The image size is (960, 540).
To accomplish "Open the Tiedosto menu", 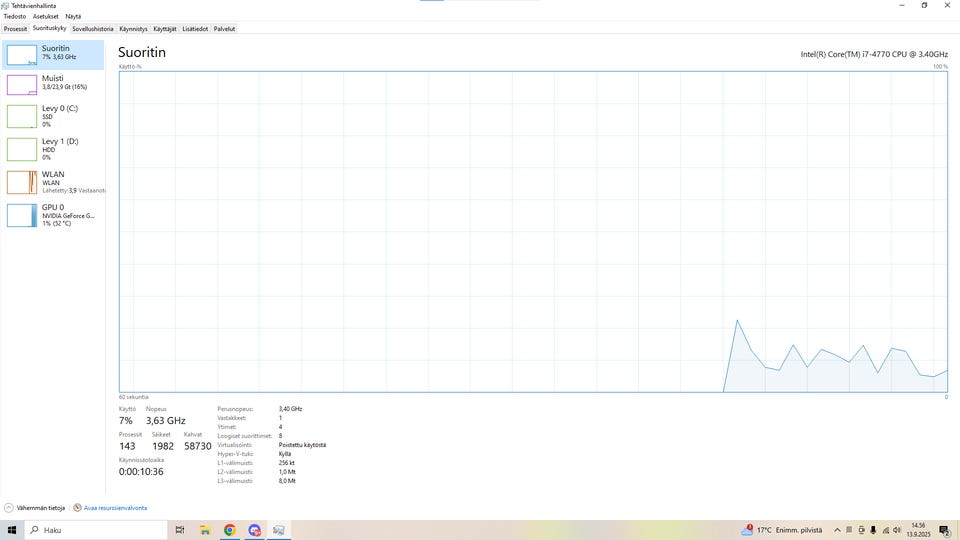I will [15, 17].
